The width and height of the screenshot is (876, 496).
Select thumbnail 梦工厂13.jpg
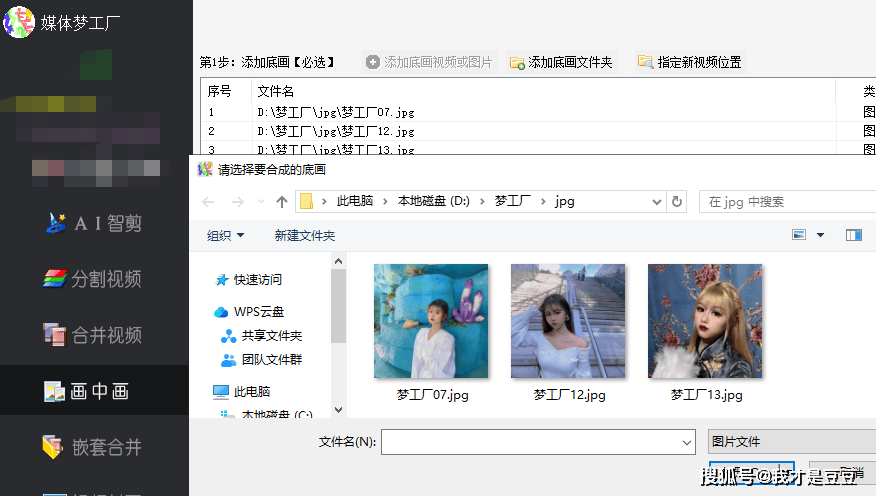click(x=705, y=333)
